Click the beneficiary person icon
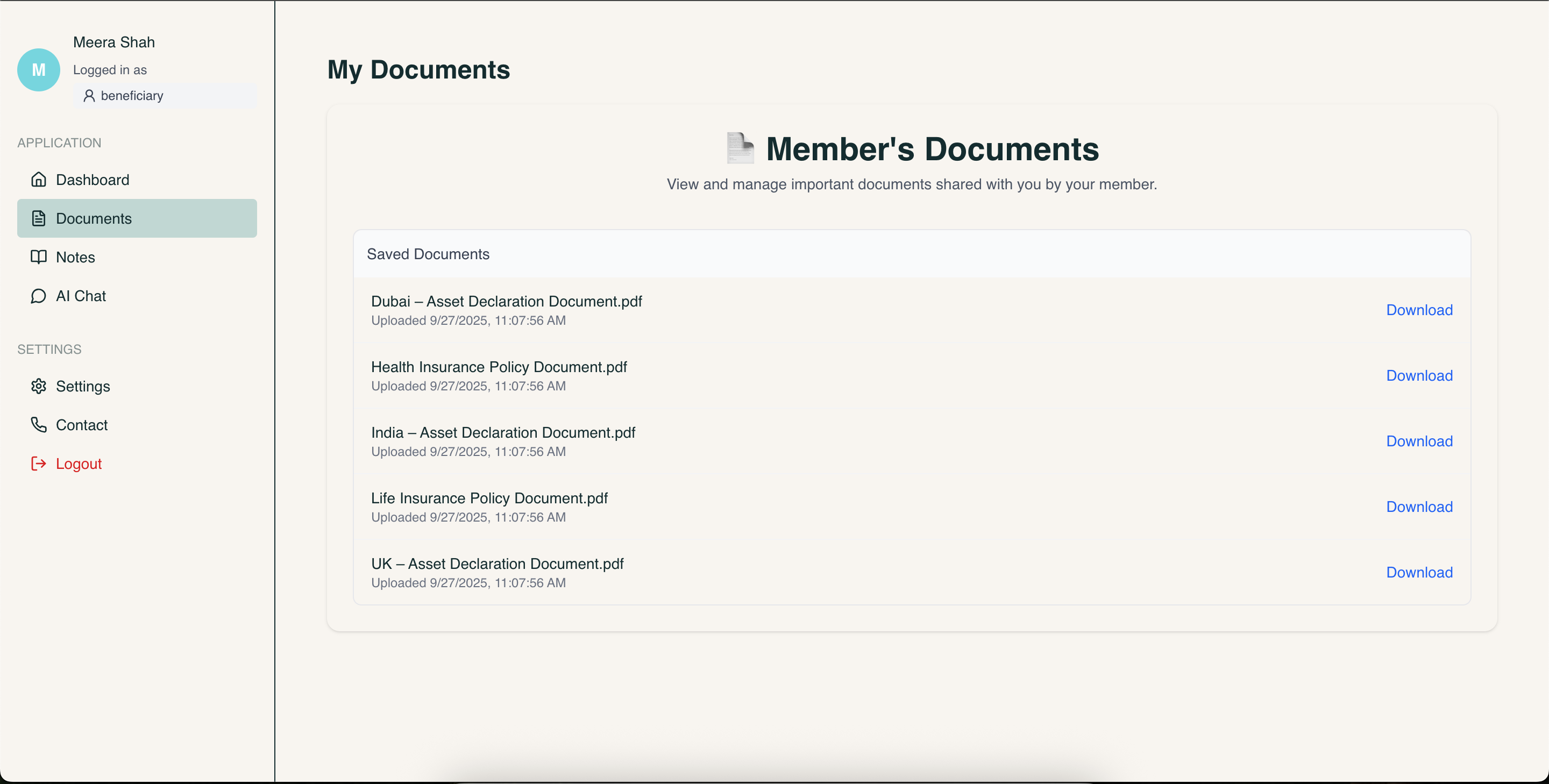 pyautogui.click(x=90, y=95)
